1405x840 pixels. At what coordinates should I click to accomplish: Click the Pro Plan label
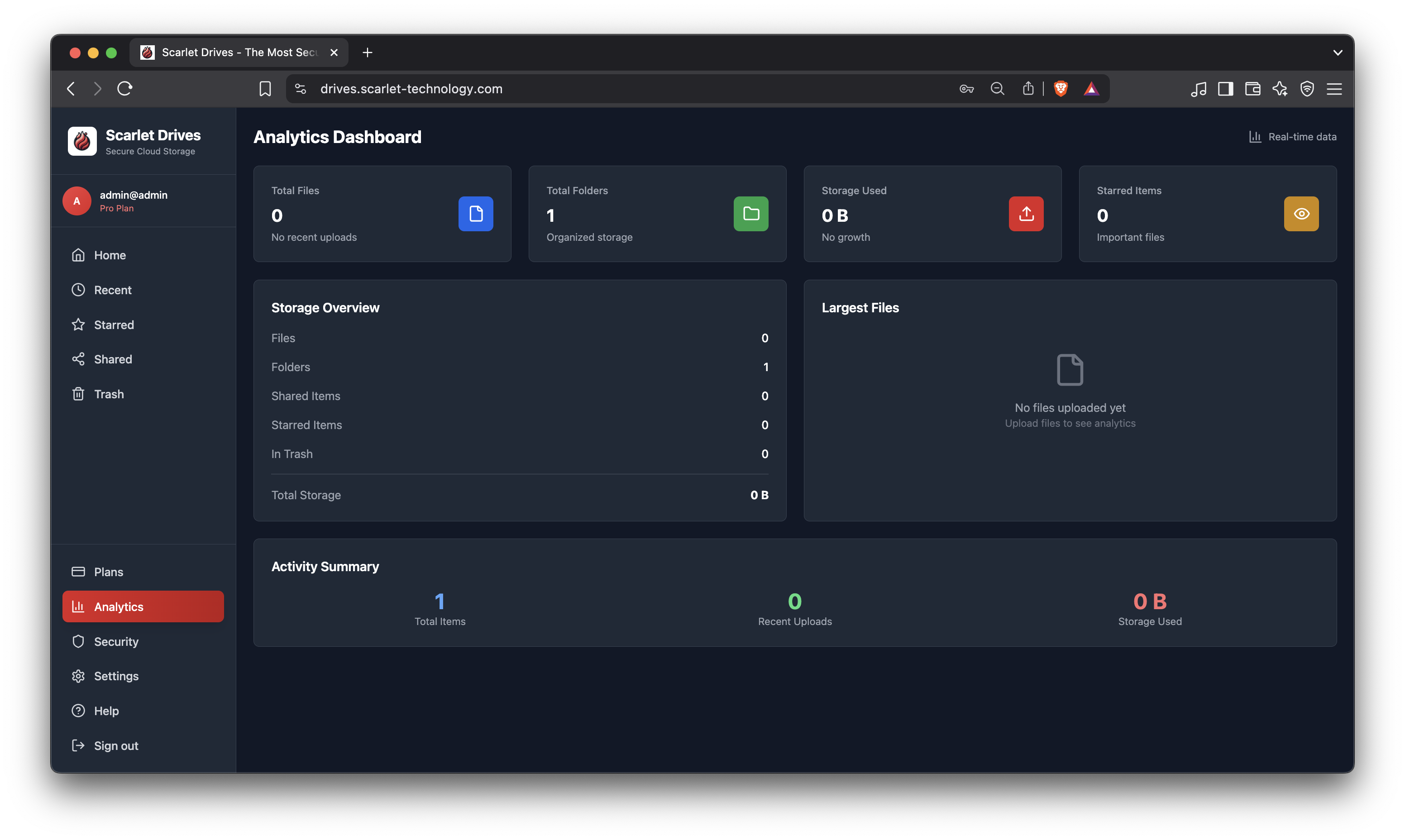(x=117, y=208)
